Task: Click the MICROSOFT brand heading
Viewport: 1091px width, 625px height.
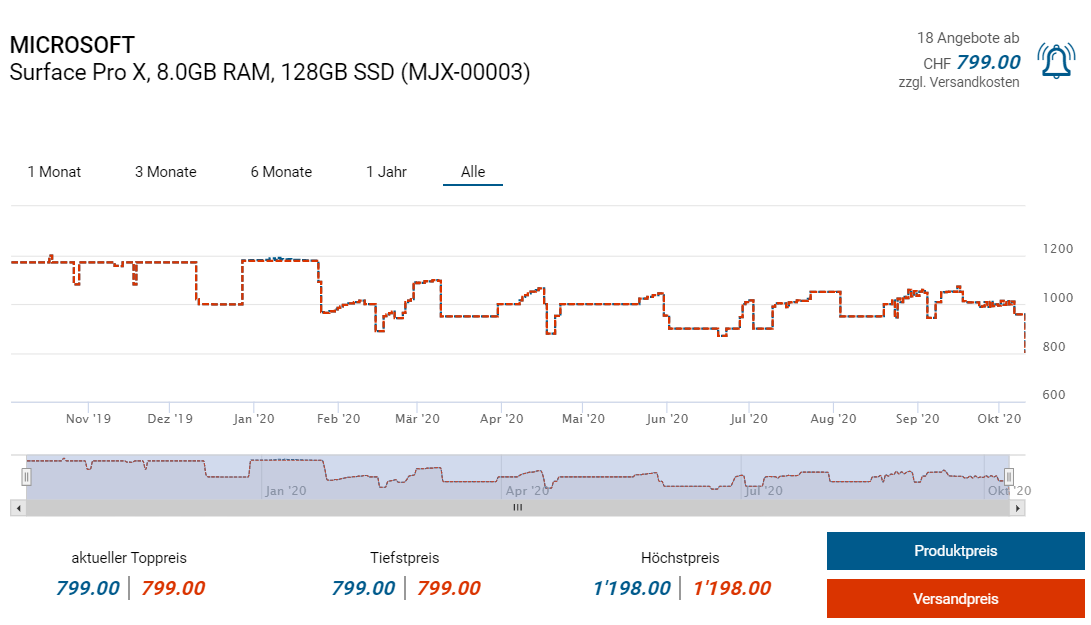Action: pyautogui.click(x=72, y=45)
